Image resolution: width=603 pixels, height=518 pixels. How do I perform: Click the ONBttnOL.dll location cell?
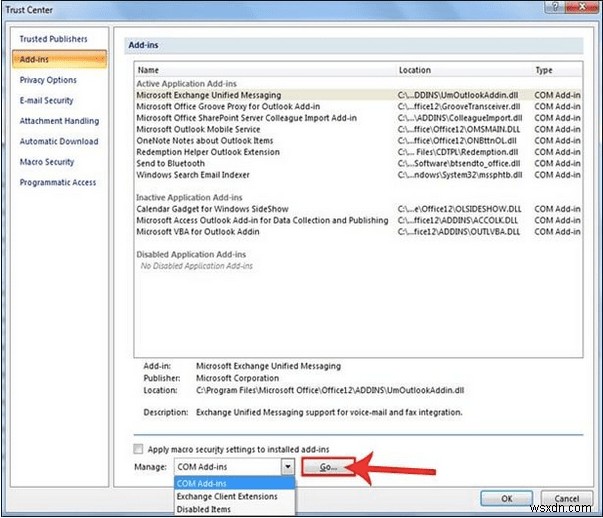[457, 141]
